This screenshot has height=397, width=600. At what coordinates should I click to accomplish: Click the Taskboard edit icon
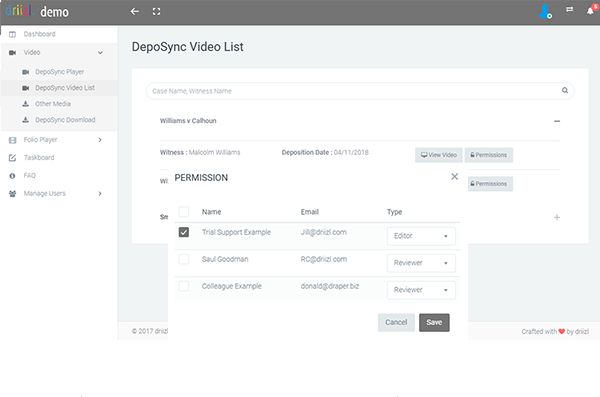(12, 158)
